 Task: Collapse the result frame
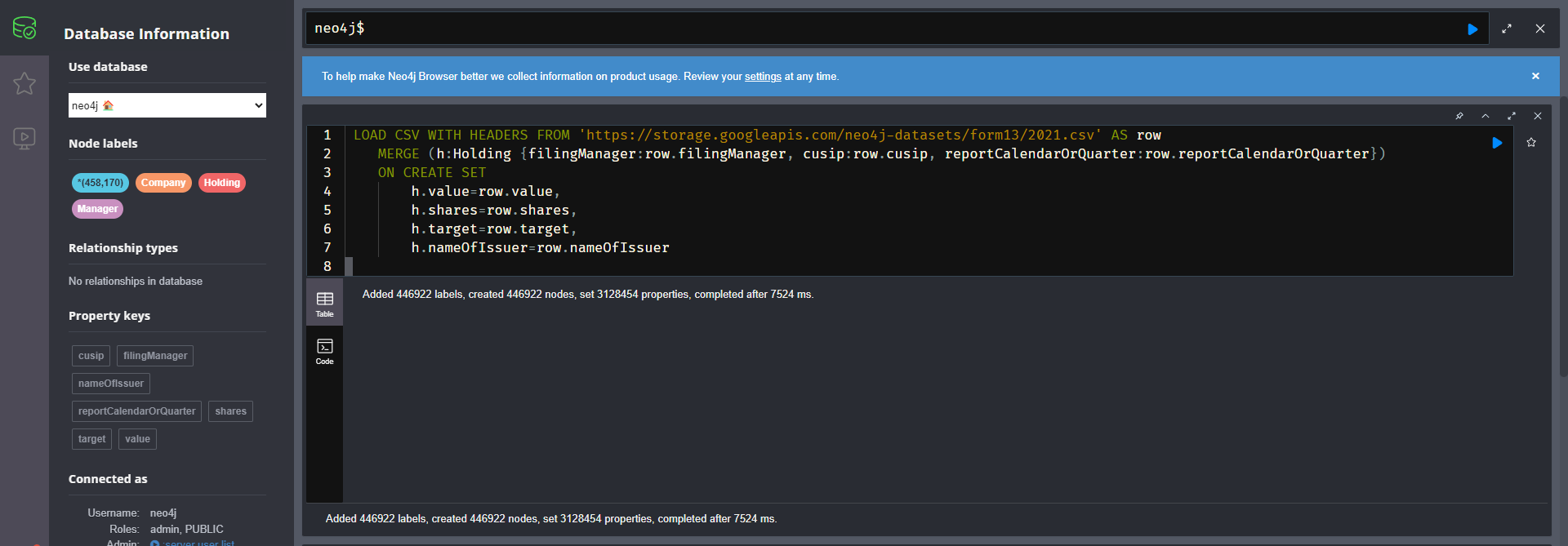point(1486,116)
